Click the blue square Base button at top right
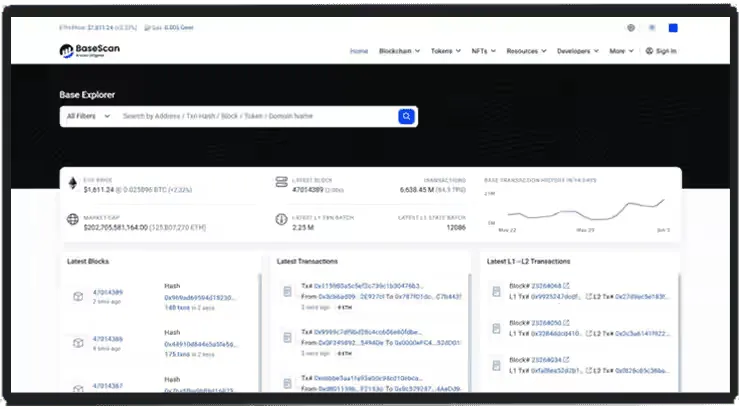Viewport: 740px width, 410px height. pyautogui.click(x=673, y=28)
